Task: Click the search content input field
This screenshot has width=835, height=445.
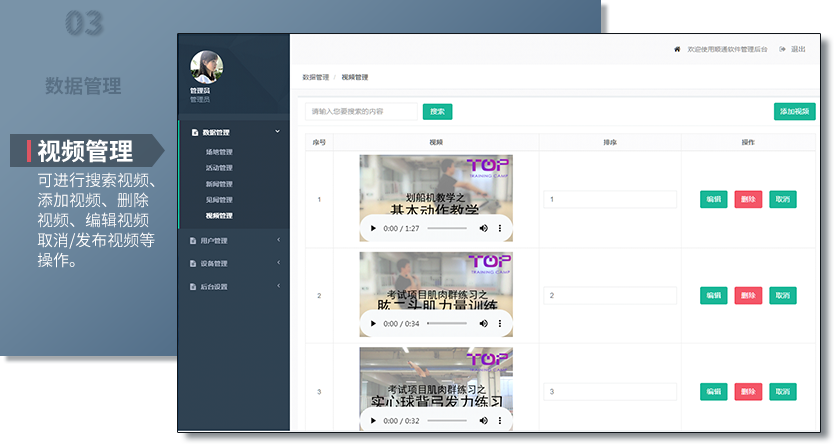Action: (x=361, y=112)
